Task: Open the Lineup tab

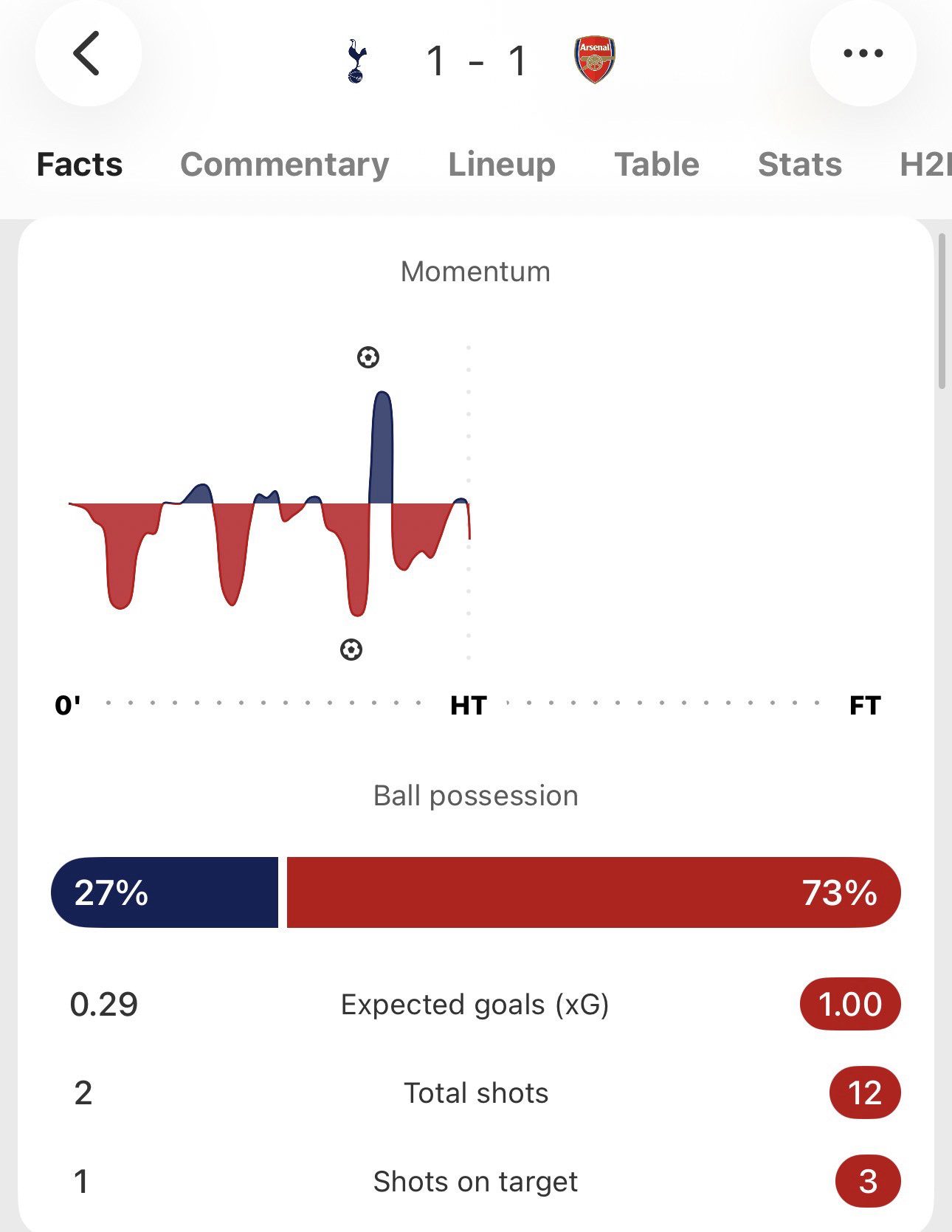Action: click(x=502, y=164)
